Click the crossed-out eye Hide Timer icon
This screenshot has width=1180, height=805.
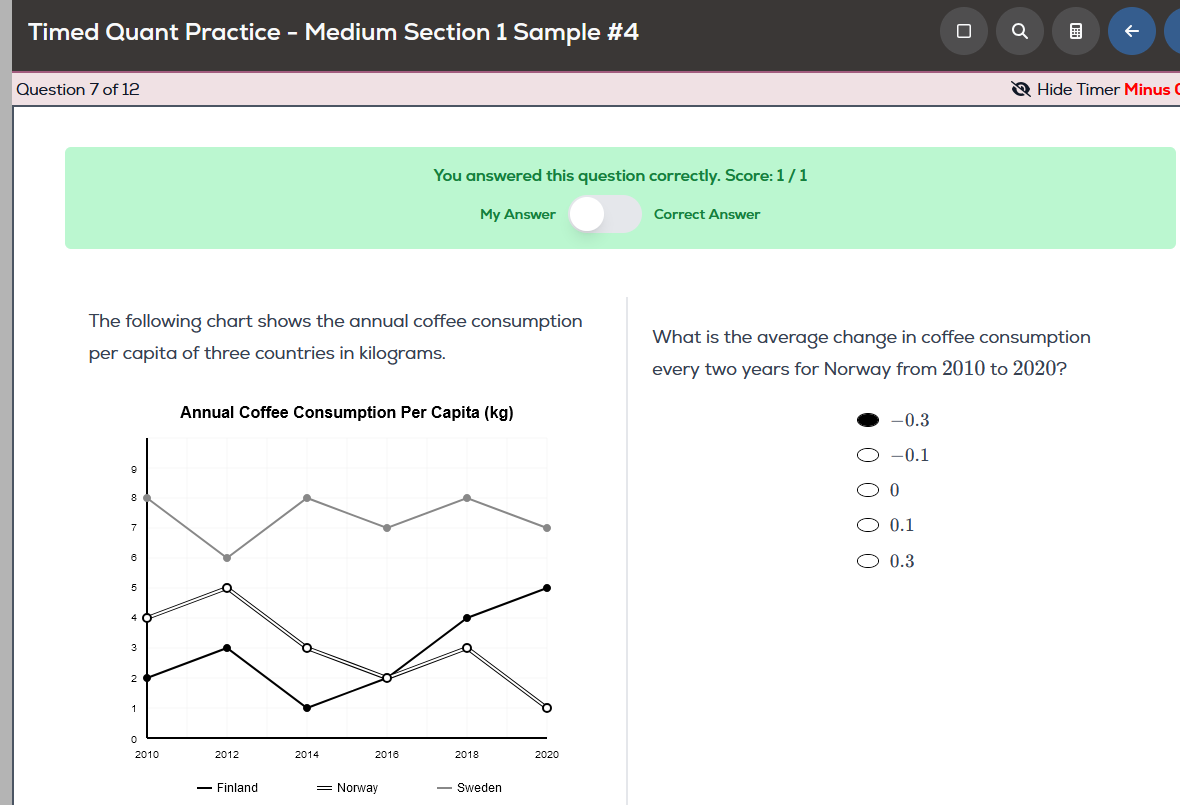(1021, 90)
